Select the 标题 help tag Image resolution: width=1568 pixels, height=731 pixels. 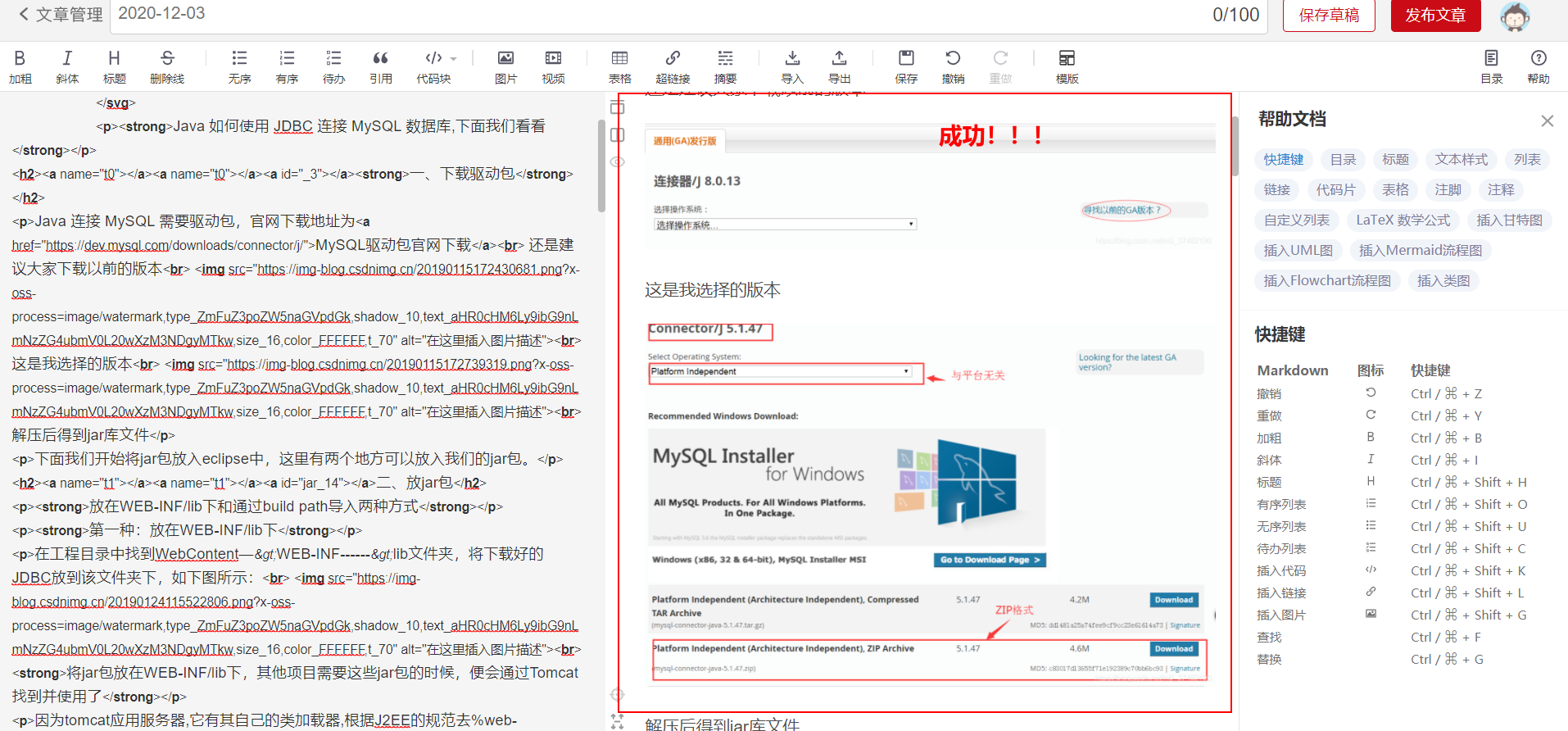pyautogui.click(x=1395, y=160)
